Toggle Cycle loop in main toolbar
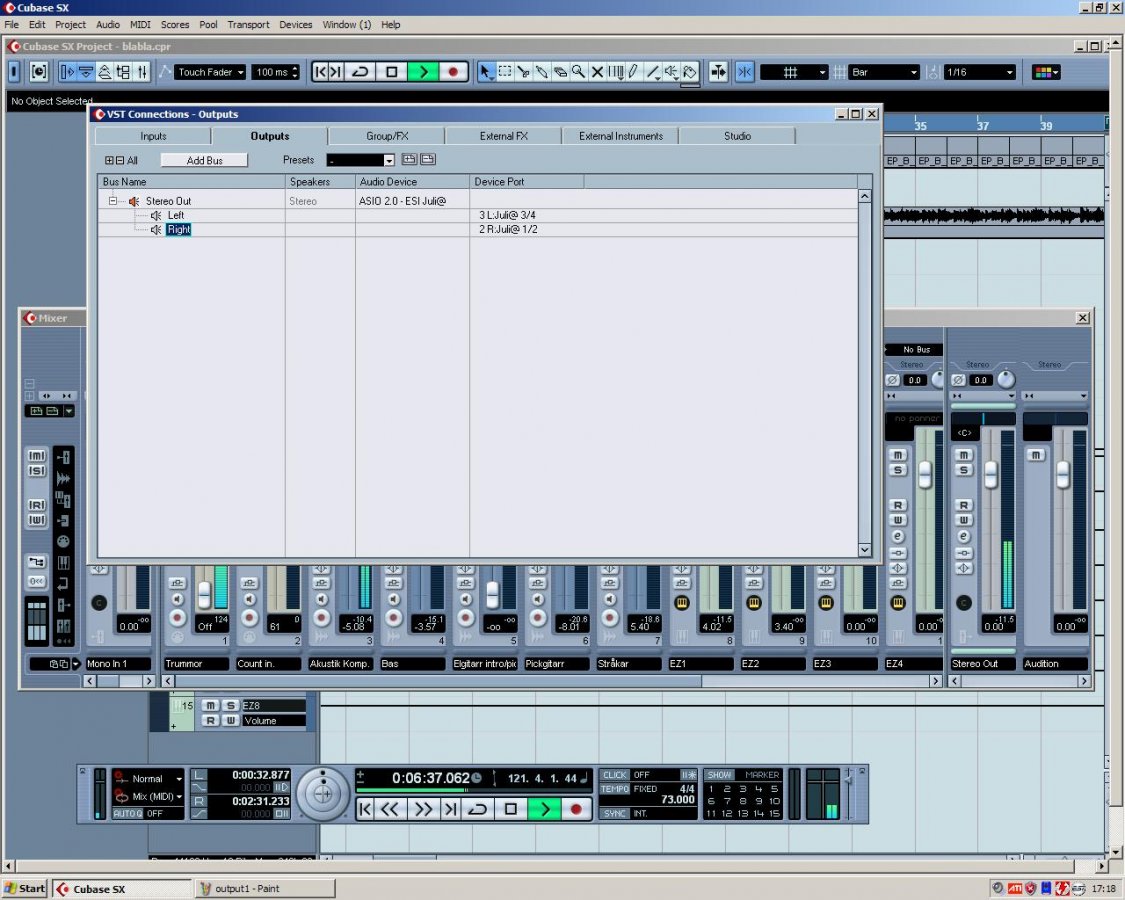Image resolution: width=1125 pixels, height=900 pixels. (x=361, y=72)
